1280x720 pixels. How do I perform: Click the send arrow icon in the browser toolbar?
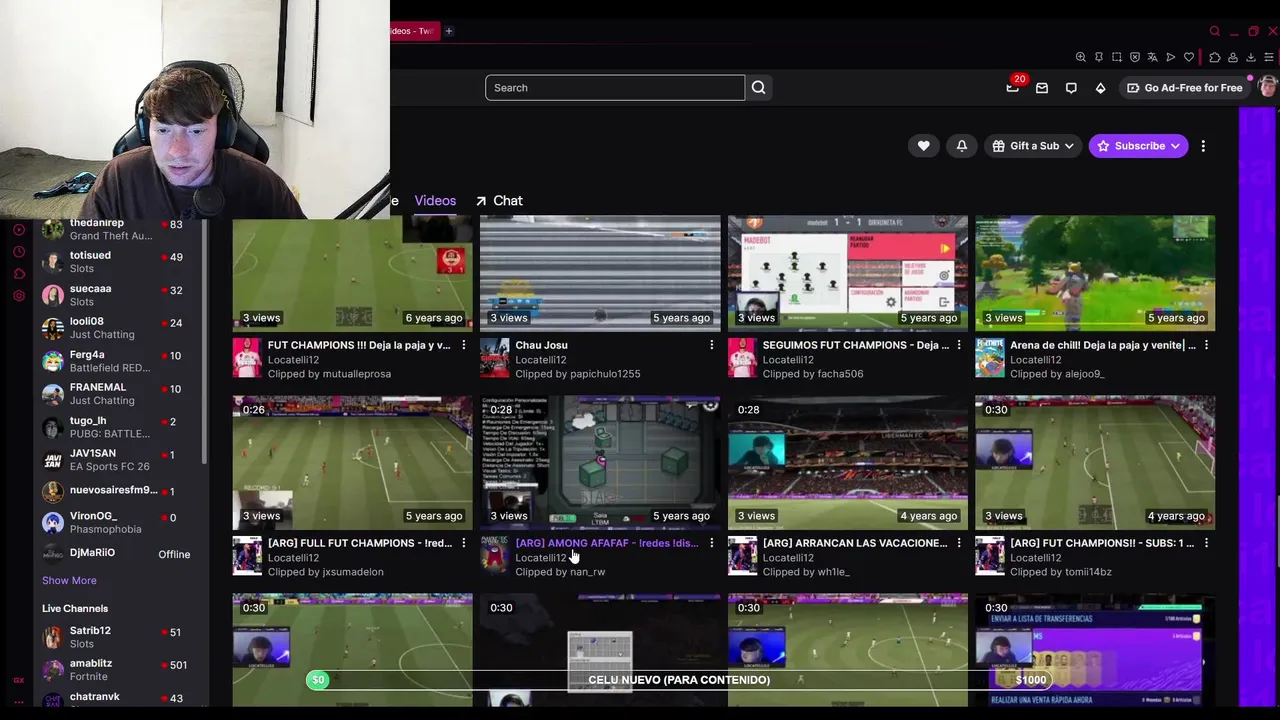pos(1171,57)
